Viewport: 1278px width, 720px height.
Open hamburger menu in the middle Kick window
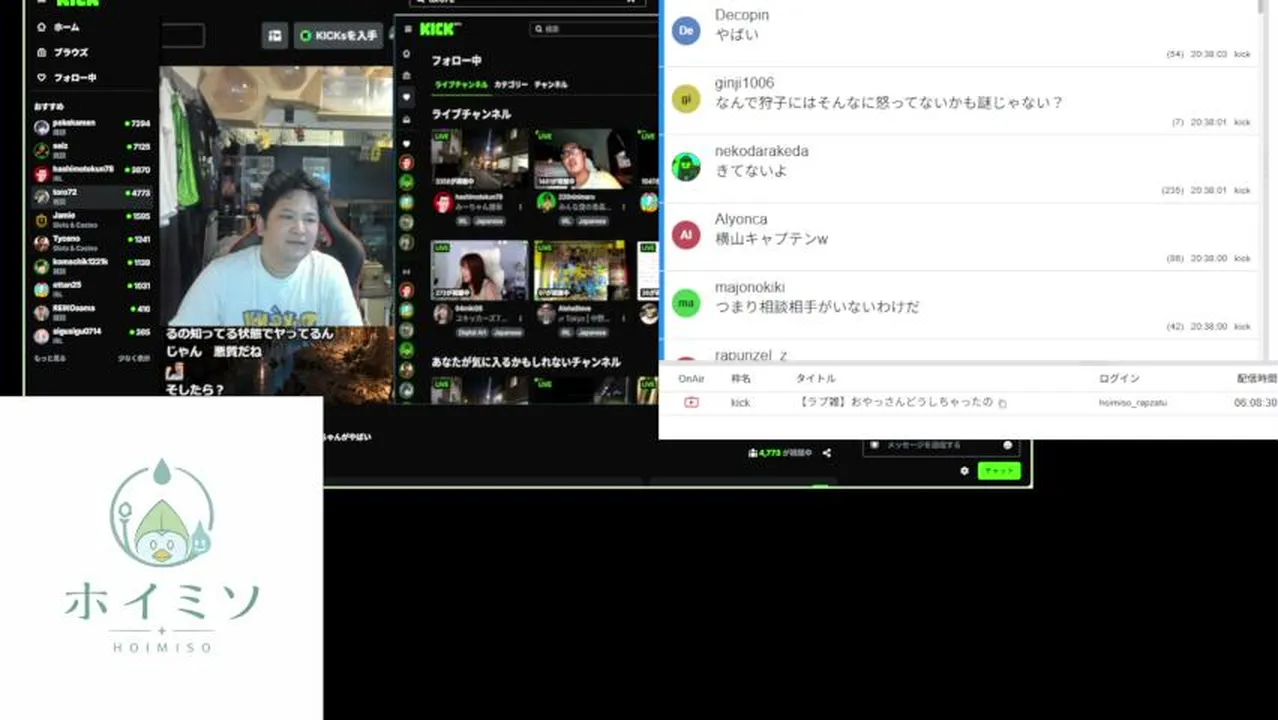[407, 29]
